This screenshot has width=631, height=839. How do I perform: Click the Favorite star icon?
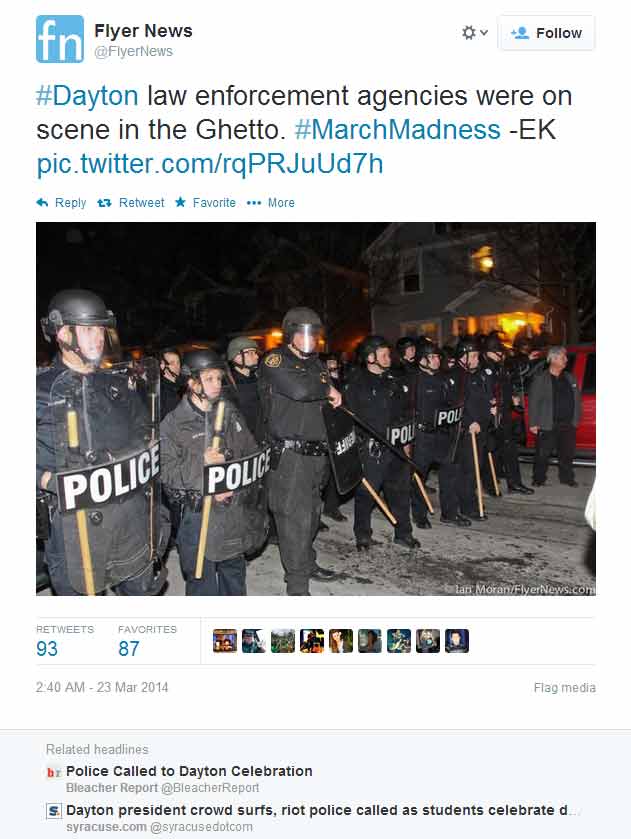tap(180, 202)
